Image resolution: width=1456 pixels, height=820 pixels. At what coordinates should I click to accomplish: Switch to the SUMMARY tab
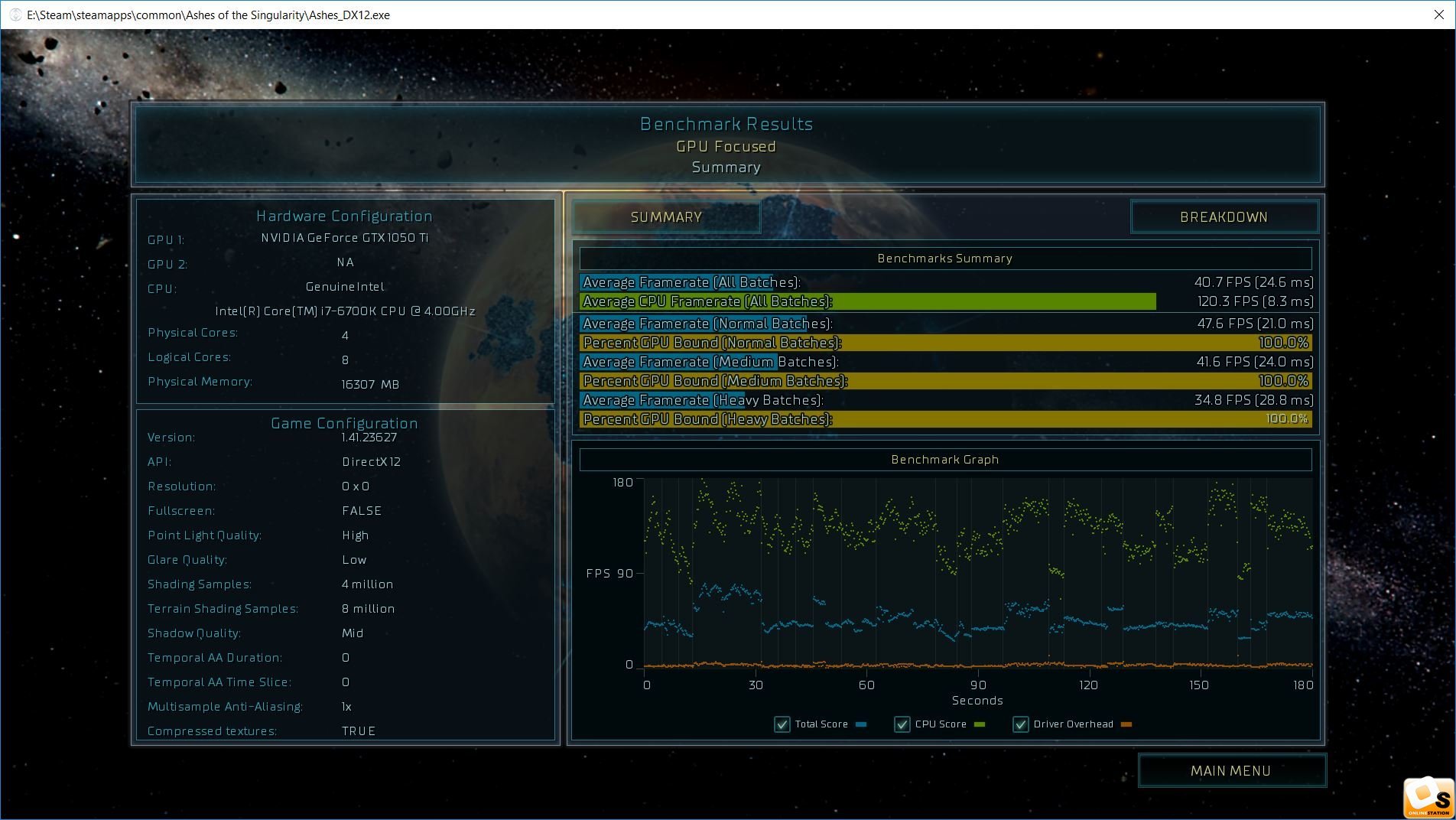click(666, 217)
